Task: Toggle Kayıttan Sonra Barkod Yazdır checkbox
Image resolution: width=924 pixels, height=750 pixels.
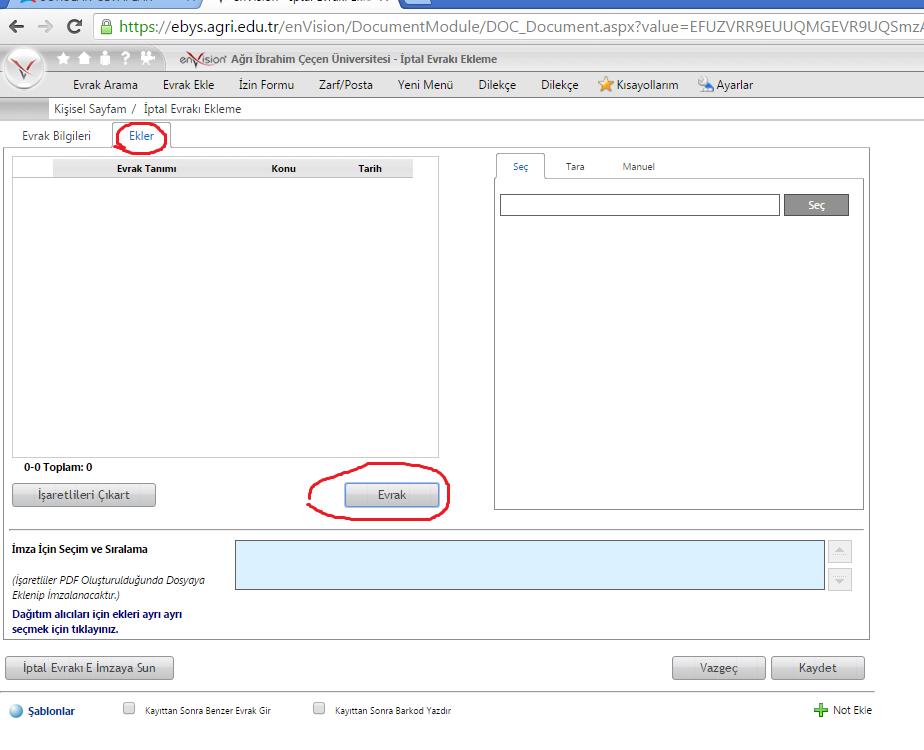Action: pos(319,709)
